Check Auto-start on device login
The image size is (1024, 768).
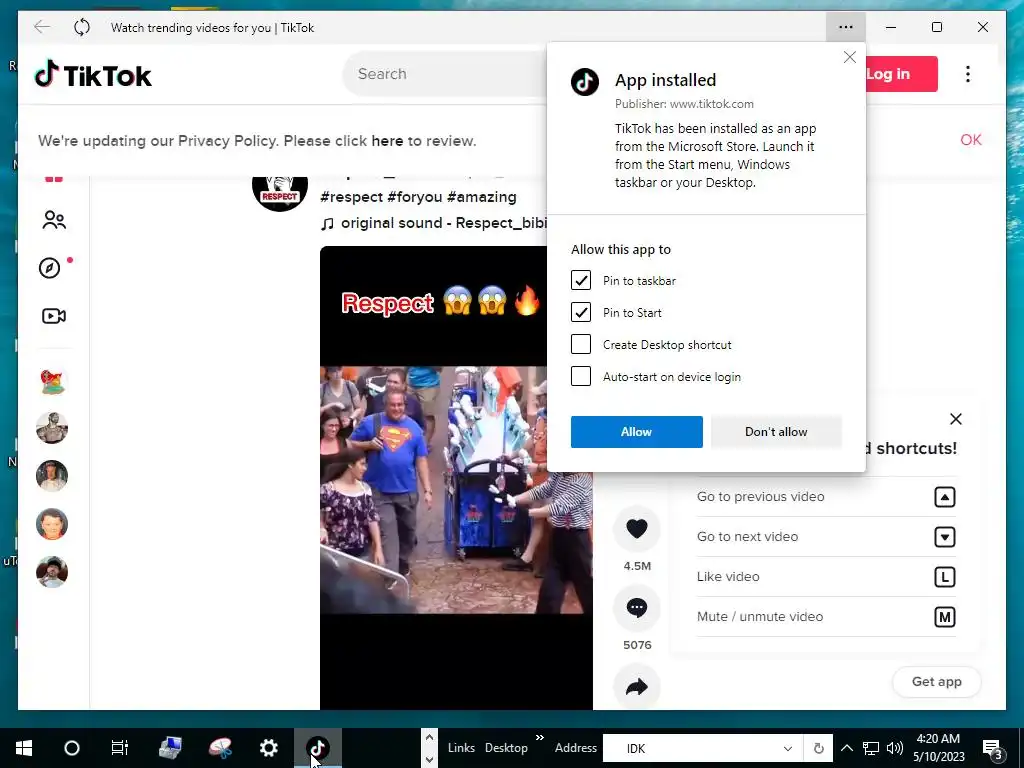point(581,376)
